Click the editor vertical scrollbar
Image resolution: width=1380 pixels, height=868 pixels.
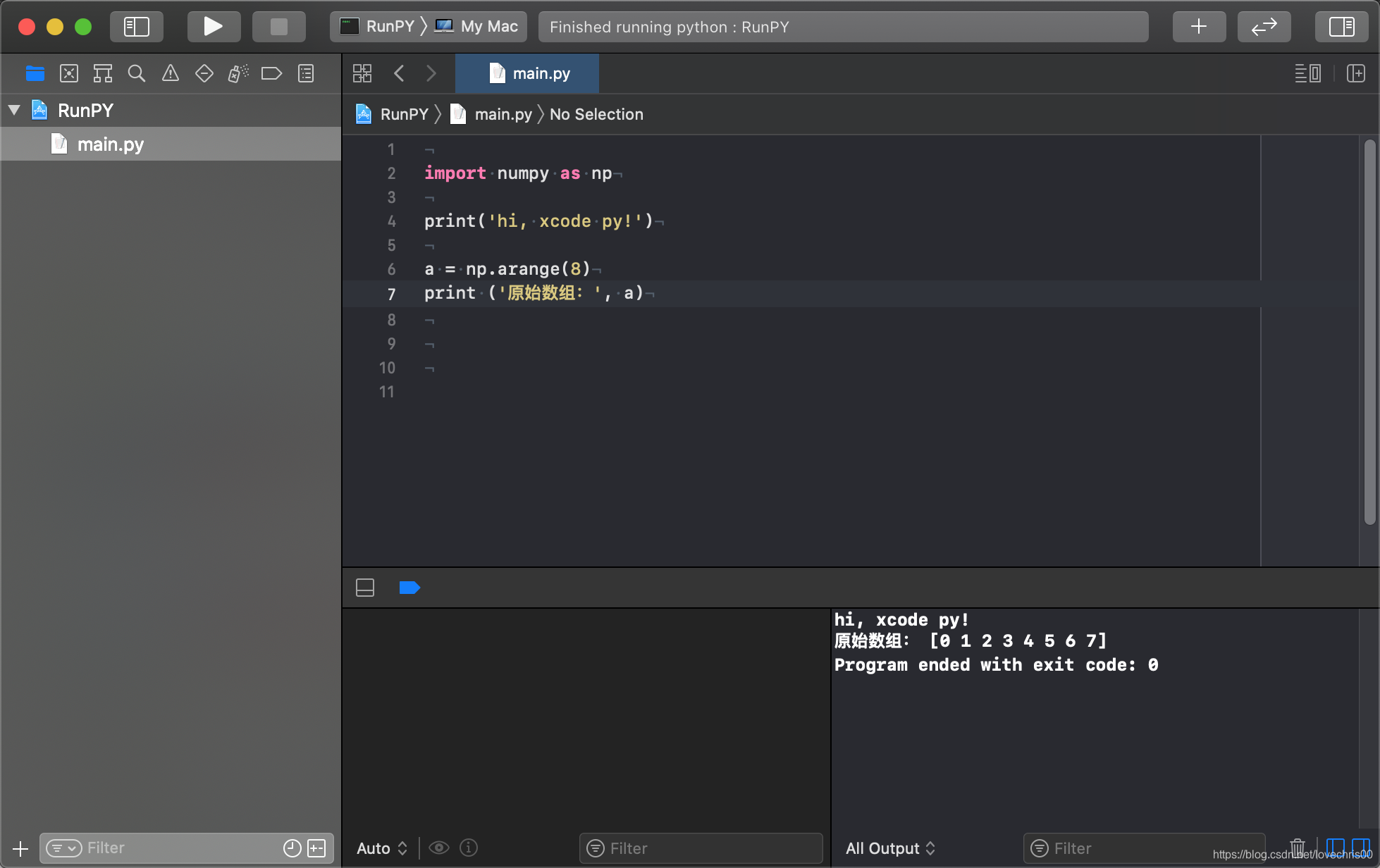click(1369, 331)
